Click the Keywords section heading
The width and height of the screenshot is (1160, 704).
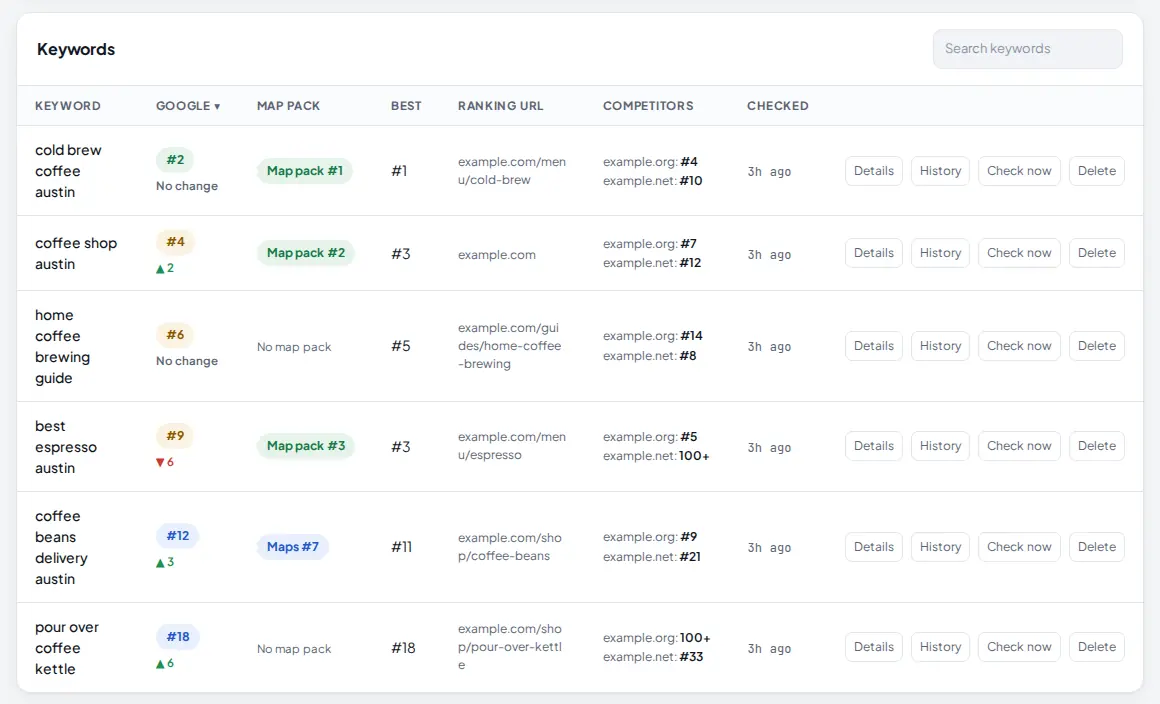point(76,50)
